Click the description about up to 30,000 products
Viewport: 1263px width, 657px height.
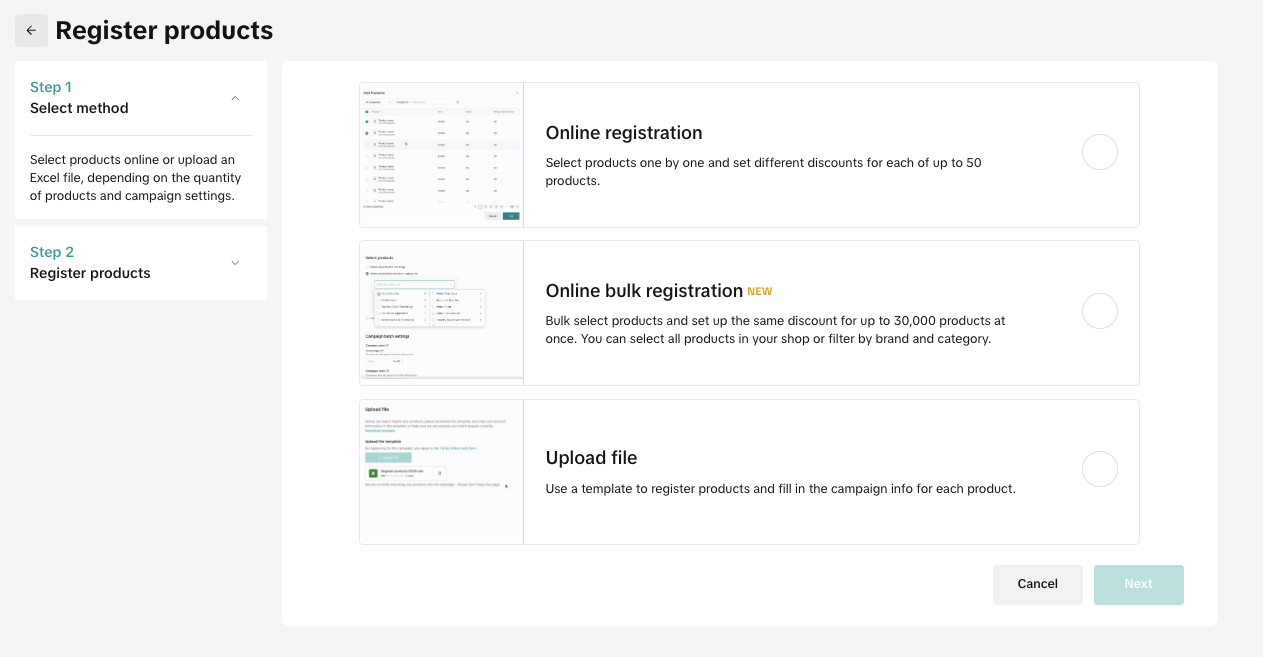pos(775,330)
